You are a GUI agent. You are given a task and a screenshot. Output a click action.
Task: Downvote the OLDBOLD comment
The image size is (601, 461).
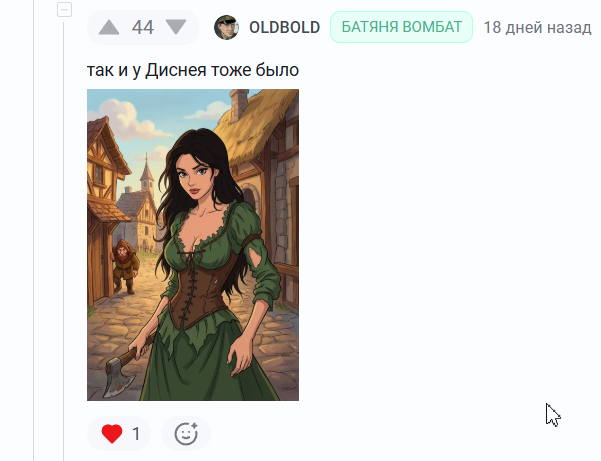[176, 28]
